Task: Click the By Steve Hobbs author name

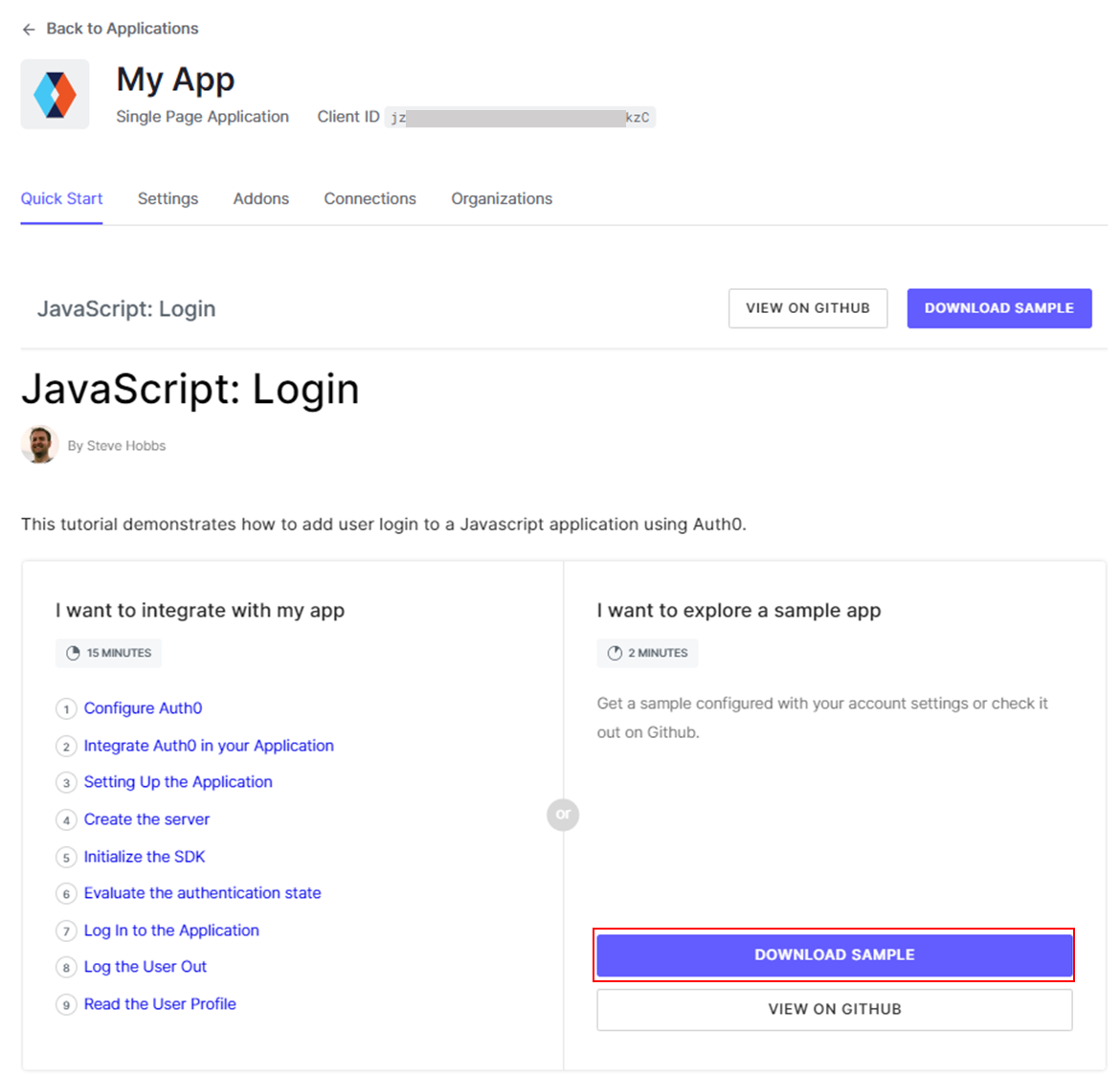Action: (x=117, y=446)
